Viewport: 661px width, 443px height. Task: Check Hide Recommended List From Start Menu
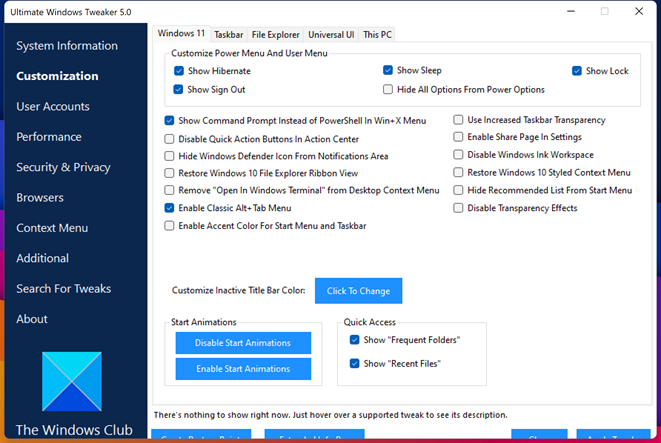pyautogui.click(x=458, y=190)
